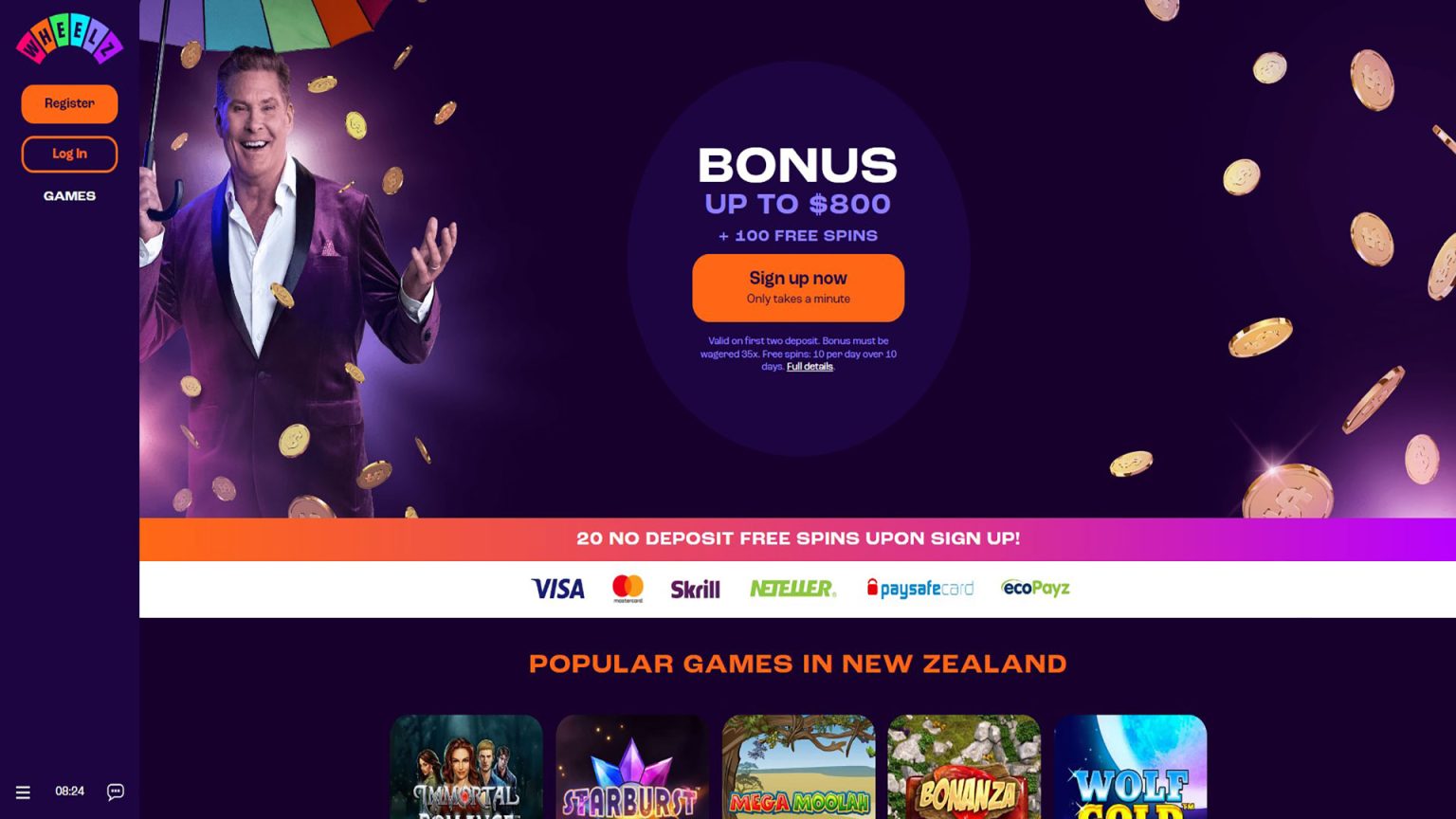Click the Wheelz rainbow logo
Viewport: 1456px width, 819px height.
pos(69,39)
